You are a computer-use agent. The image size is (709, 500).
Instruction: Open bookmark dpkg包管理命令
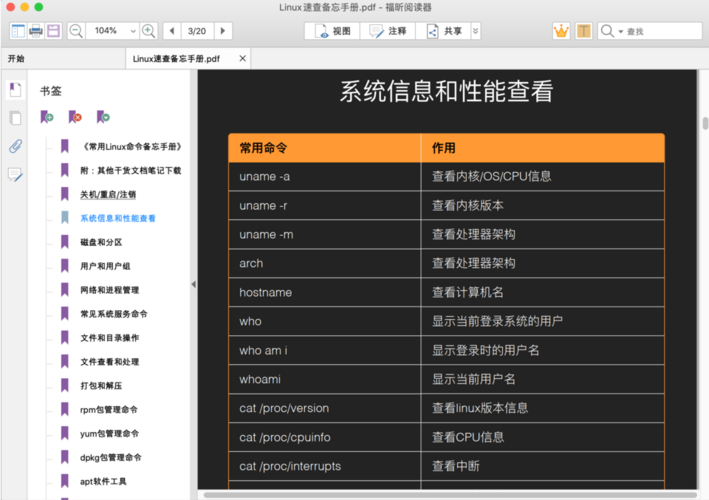[x=111, y=458]
